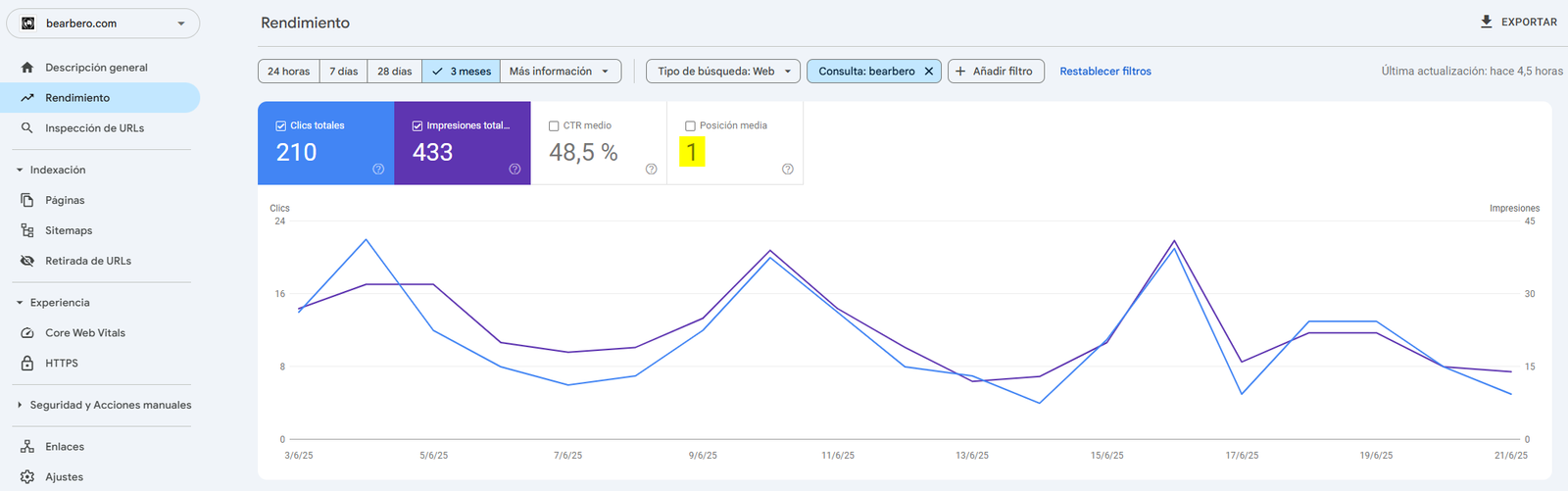The width and height of the screenshot is (1568, 491).
Task: Select the 7 días date range
Action: pos(343,72)
